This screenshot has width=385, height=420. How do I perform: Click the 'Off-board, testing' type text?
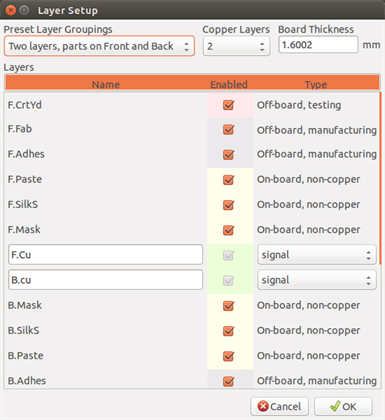299,105
